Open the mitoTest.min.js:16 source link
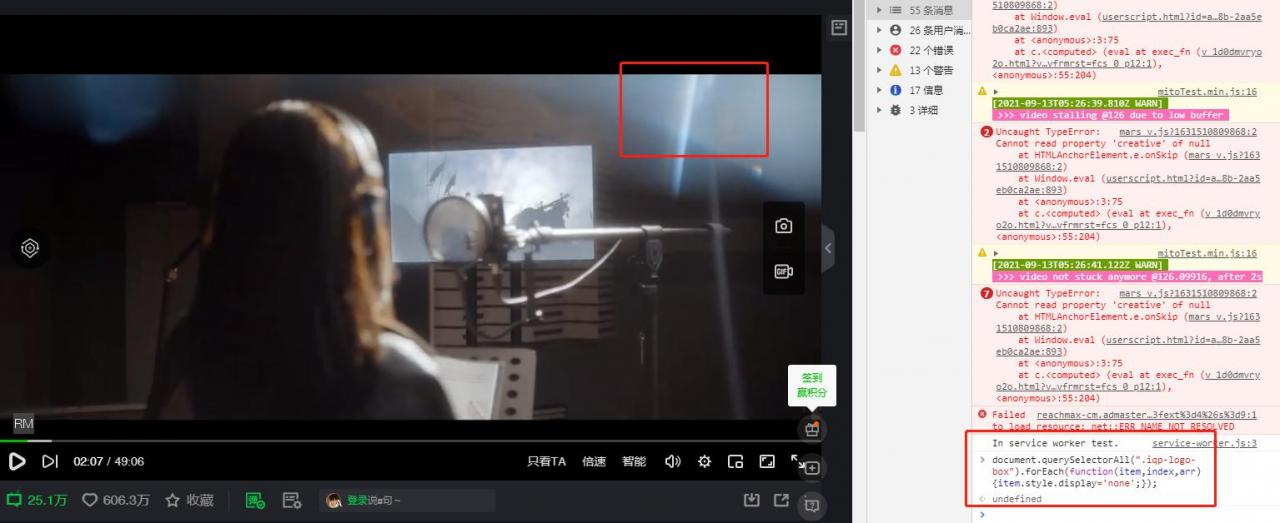The image size is (1280, 523). point(1207,91)
